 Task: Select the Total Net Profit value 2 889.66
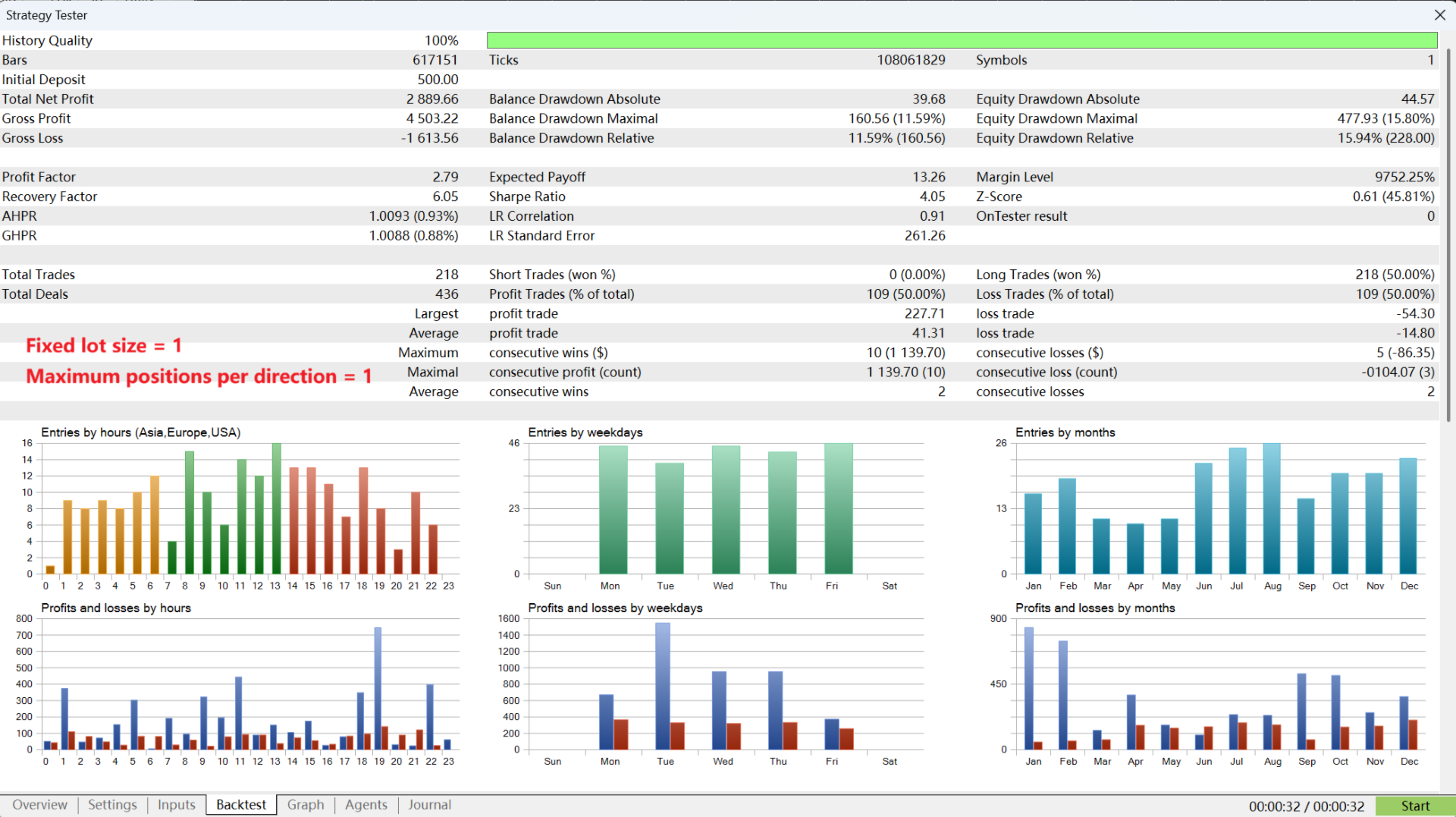coord(432,99)
